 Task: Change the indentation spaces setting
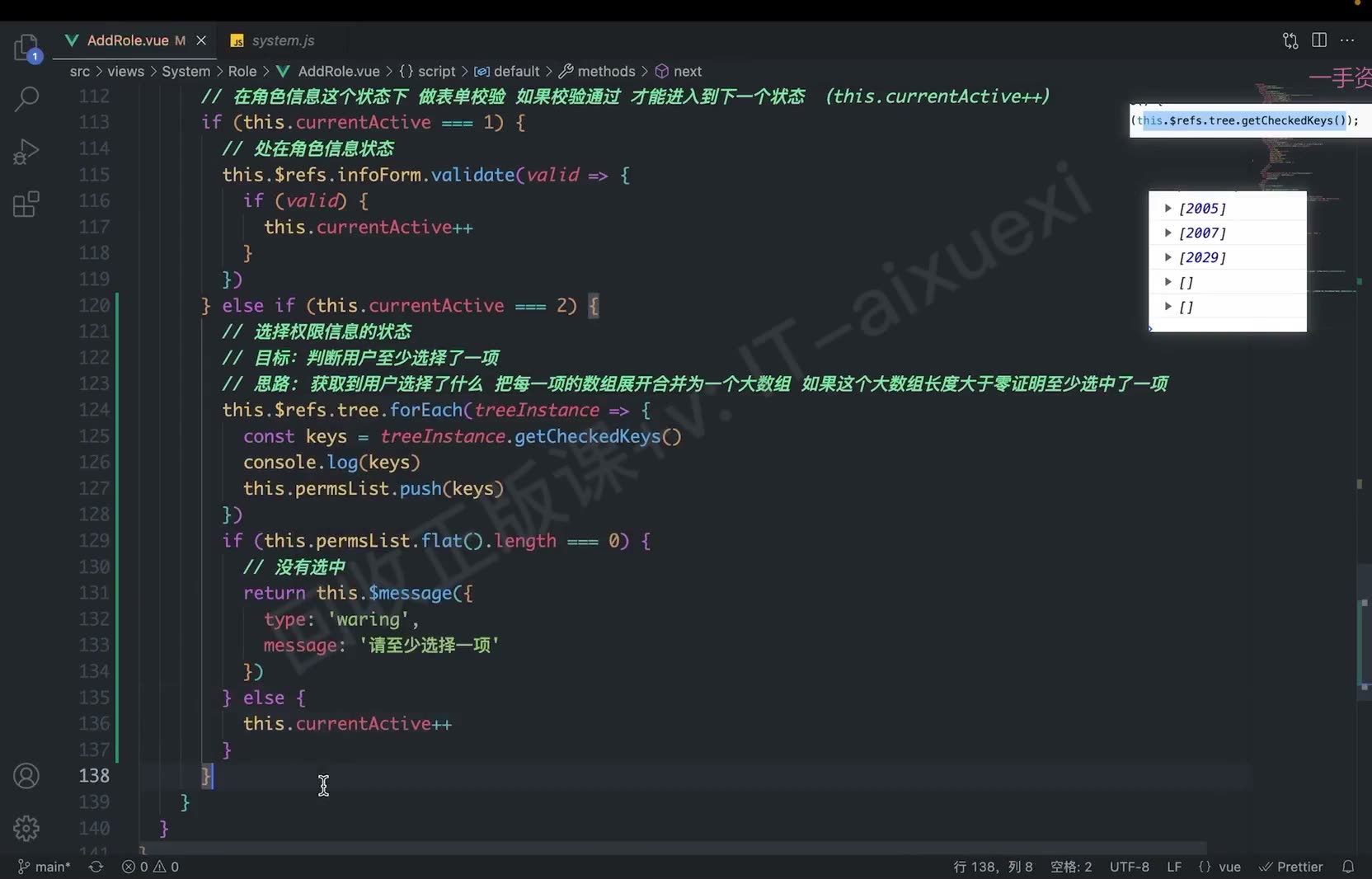click(1071, 867)
